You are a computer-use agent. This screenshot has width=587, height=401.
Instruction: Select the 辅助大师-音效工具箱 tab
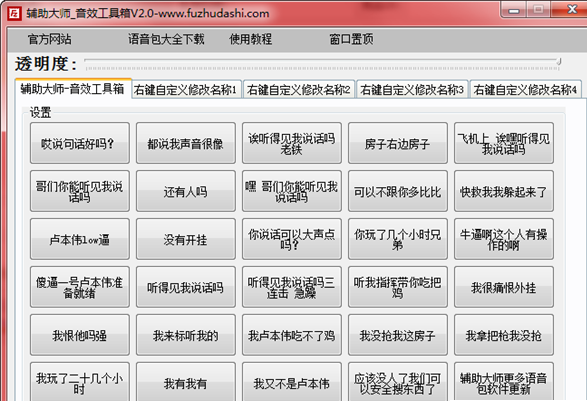pos(73,89)
